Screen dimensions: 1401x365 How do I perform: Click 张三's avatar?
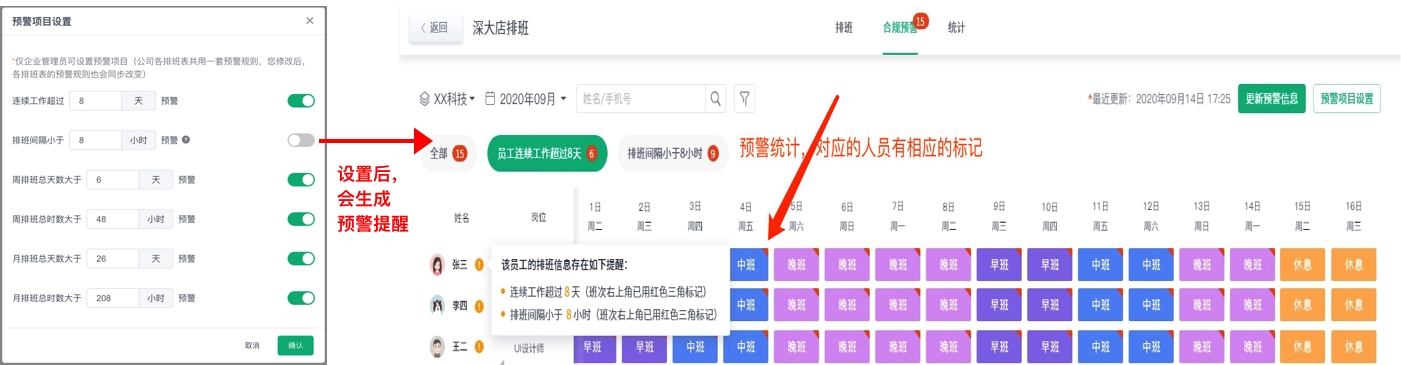click(437, 265)
